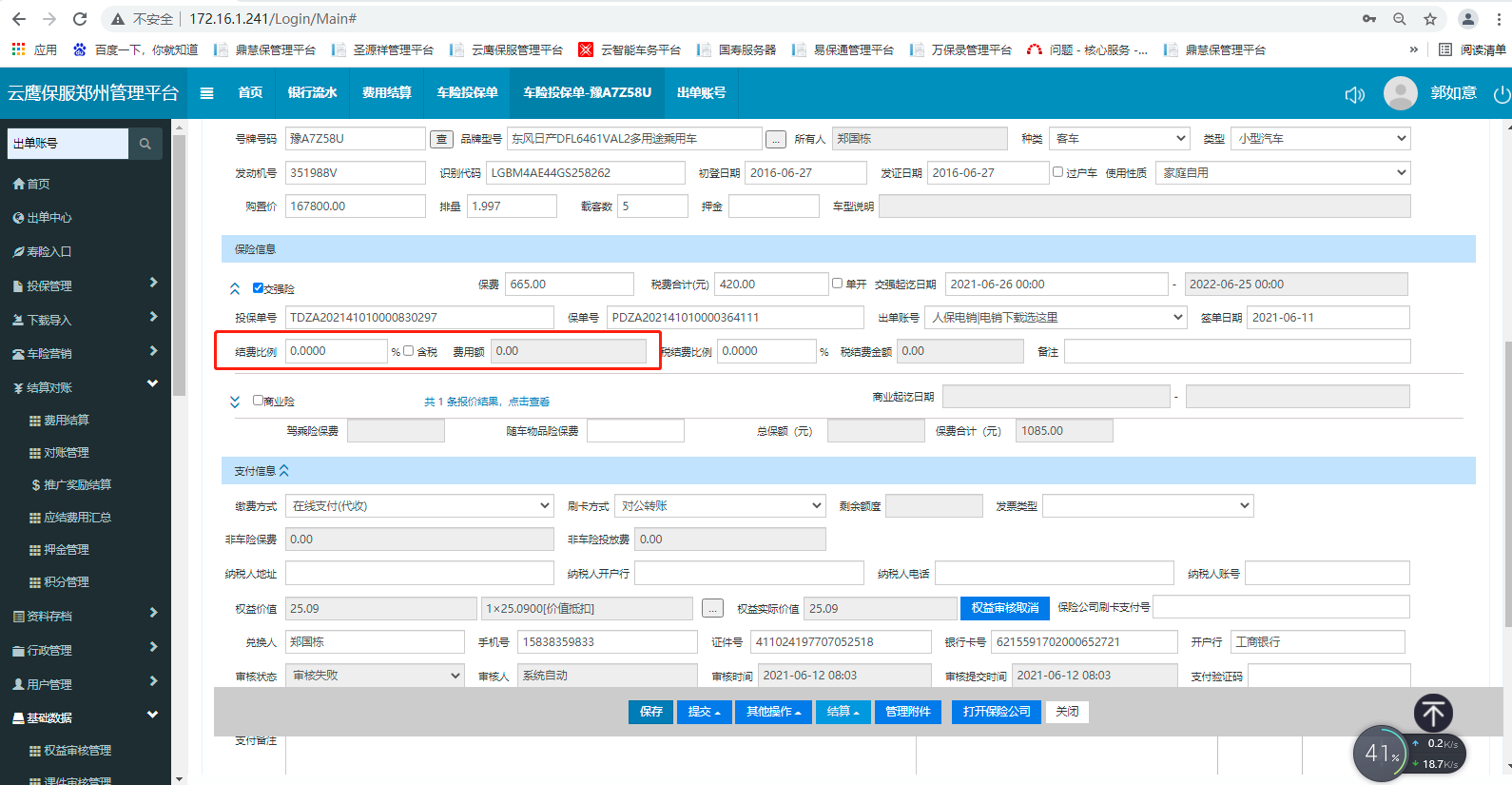Enable the 商业险 checkbox
Viewport: 1512px width, 785px height.
[258, 401]
